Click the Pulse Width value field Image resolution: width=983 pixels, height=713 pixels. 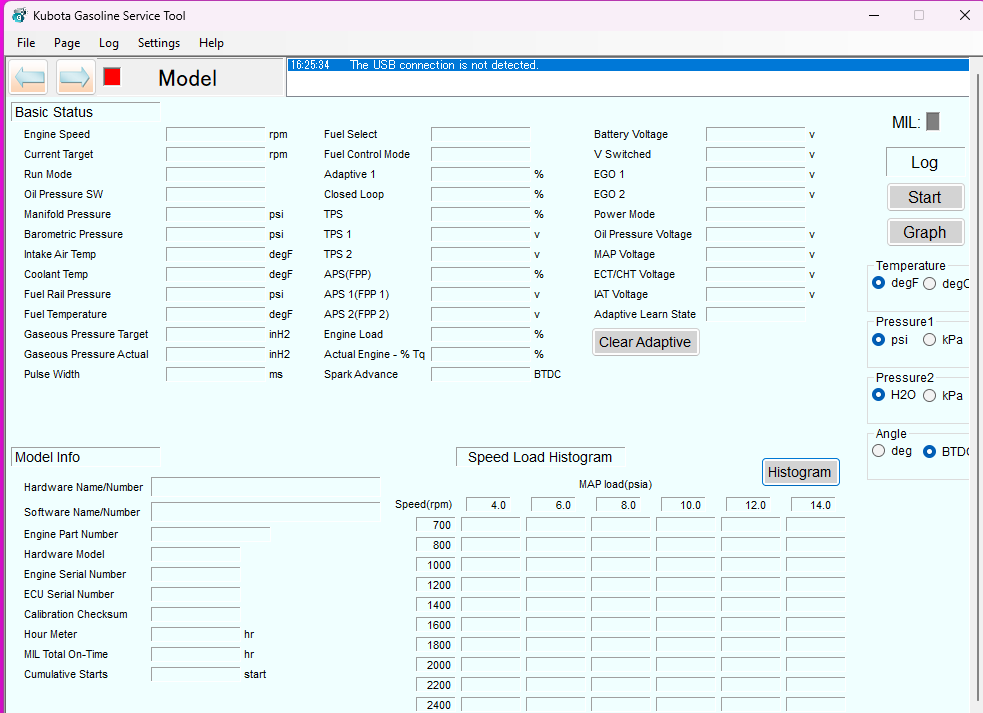point(216,374)
